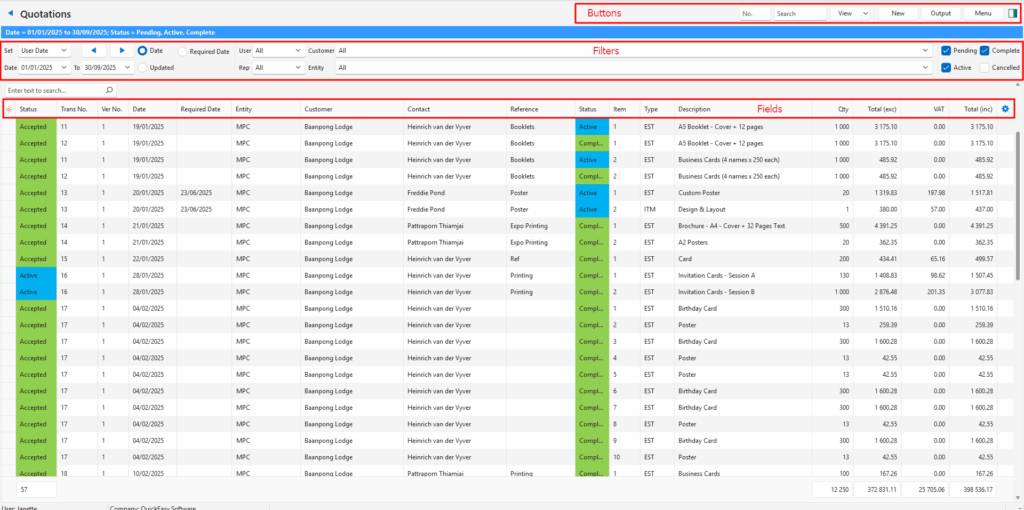Toggle the side panel layout icon
This screenshot has height=510, width=1024.
click(x=1012, y=14)
